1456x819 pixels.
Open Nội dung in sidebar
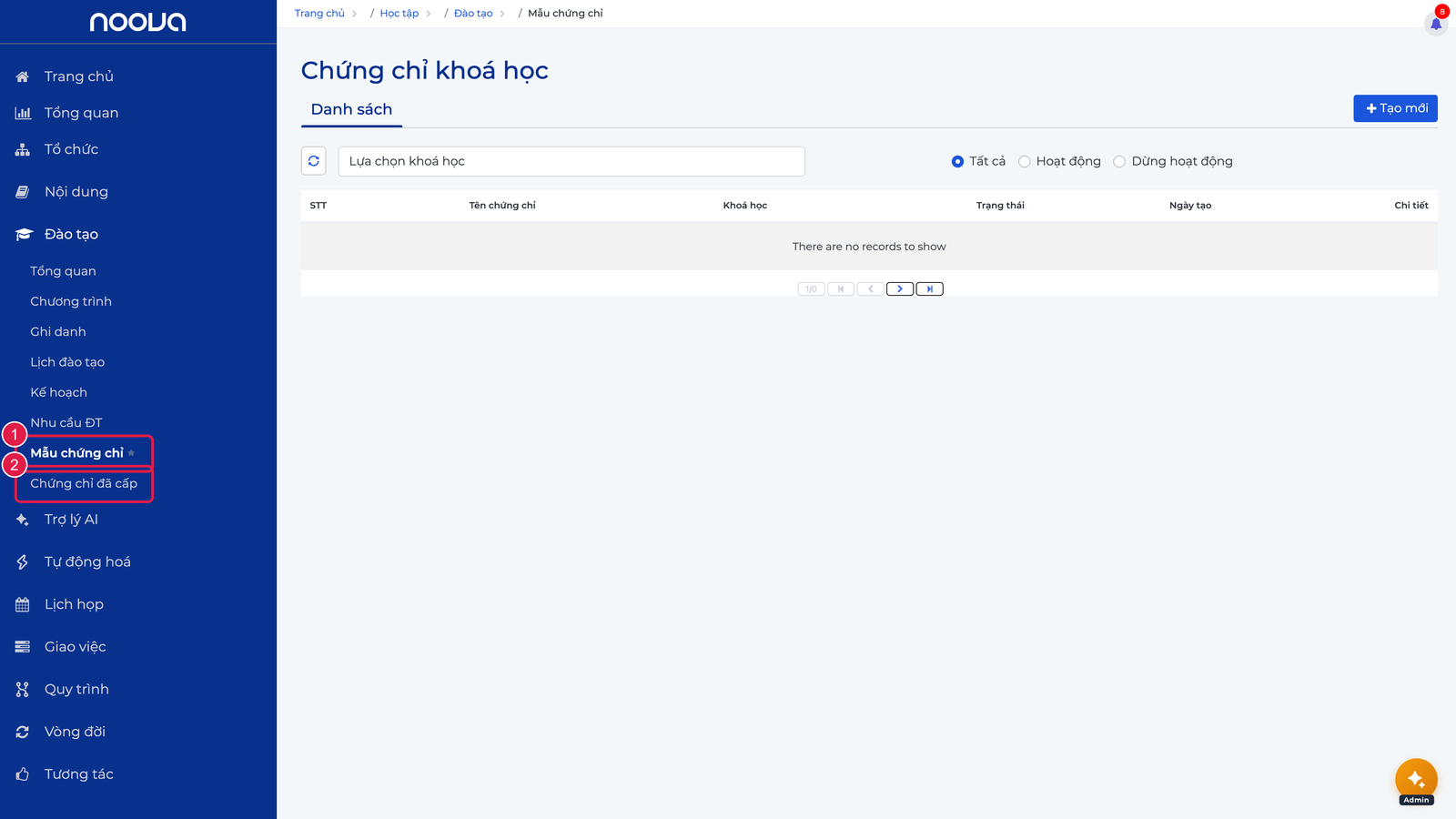pyautogui.click(x=76, y=192)
